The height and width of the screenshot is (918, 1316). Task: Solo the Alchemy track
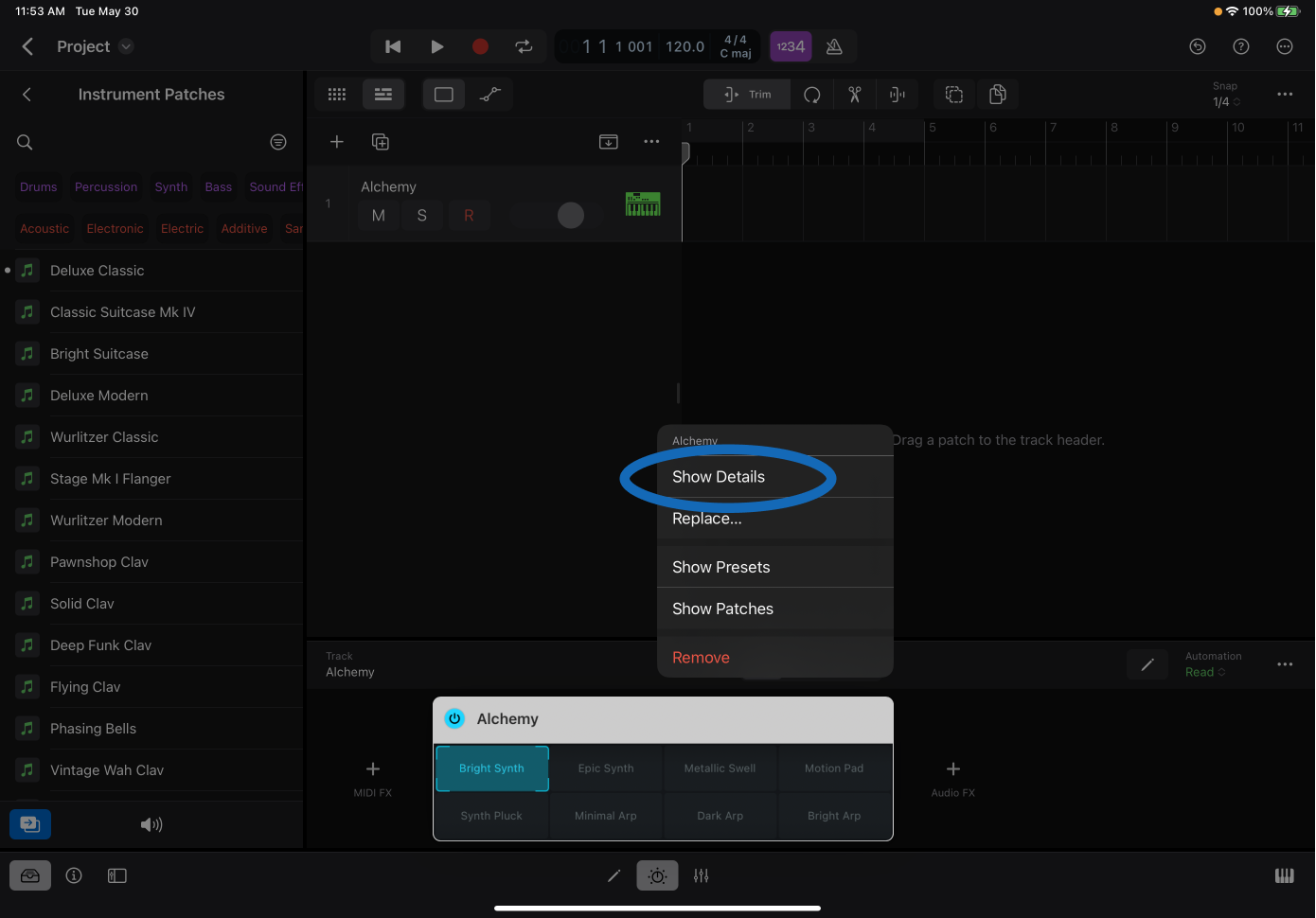click(x=422, y=216)
